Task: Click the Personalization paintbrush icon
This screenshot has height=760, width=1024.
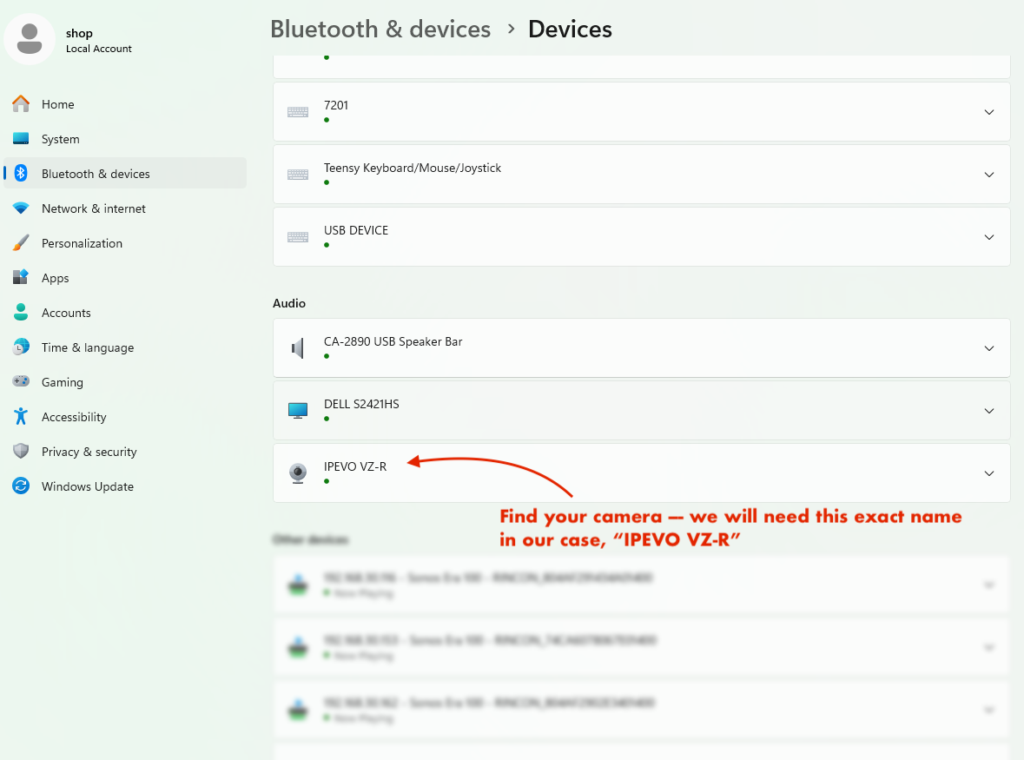Action: pyautogui.click(x=21, y=243)
